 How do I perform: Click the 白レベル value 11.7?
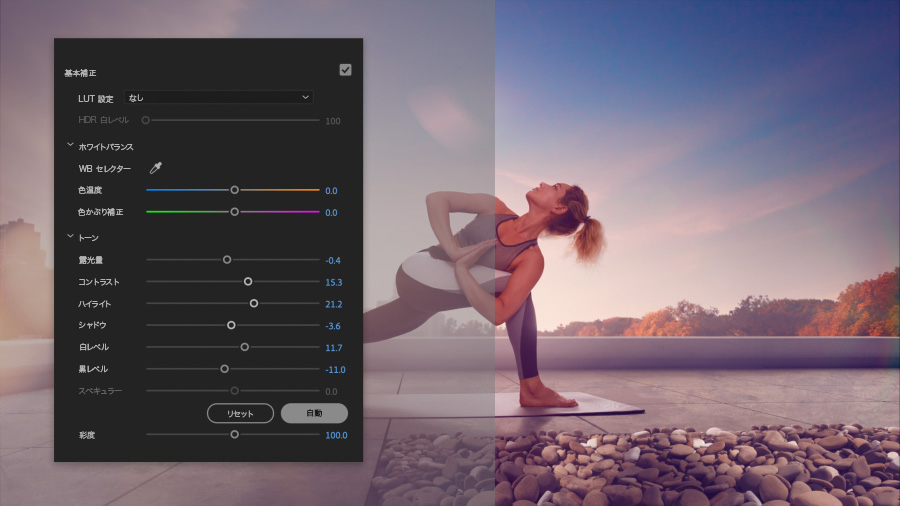pos(333,348)
